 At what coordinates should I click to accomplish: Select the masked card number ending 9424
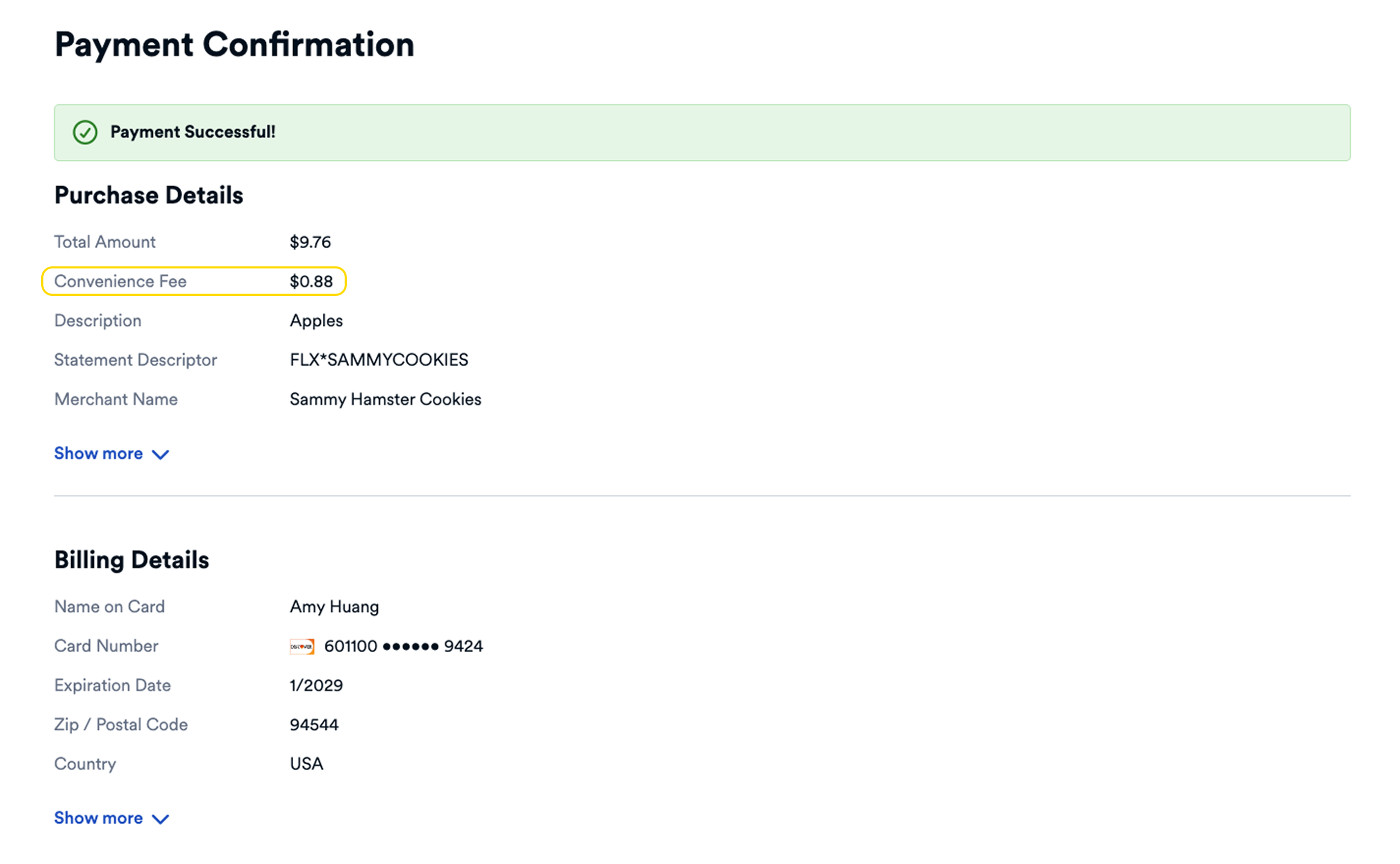coord(404,646)
